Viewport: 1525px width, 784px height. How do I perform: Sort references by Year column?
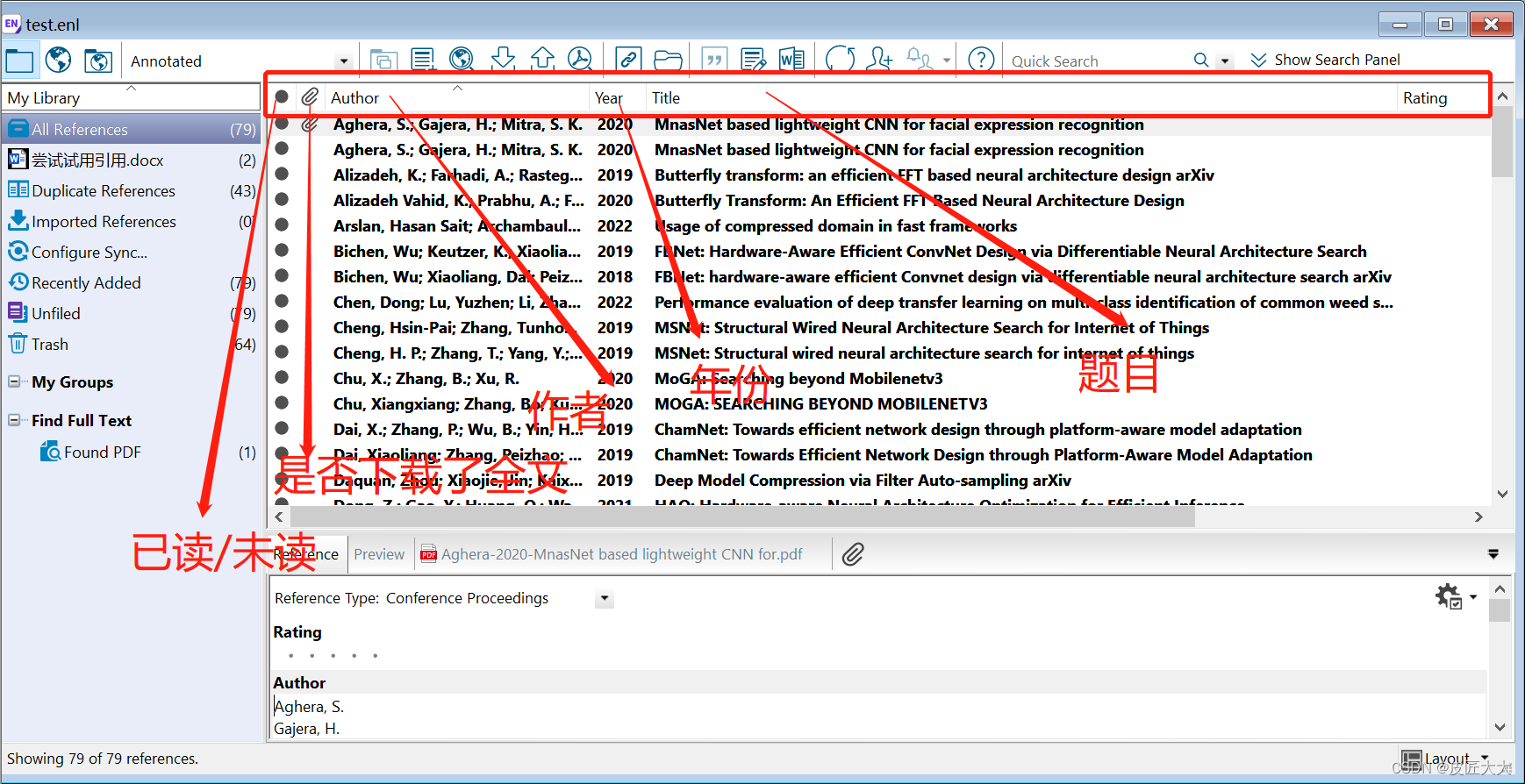[x=609, y=98]
